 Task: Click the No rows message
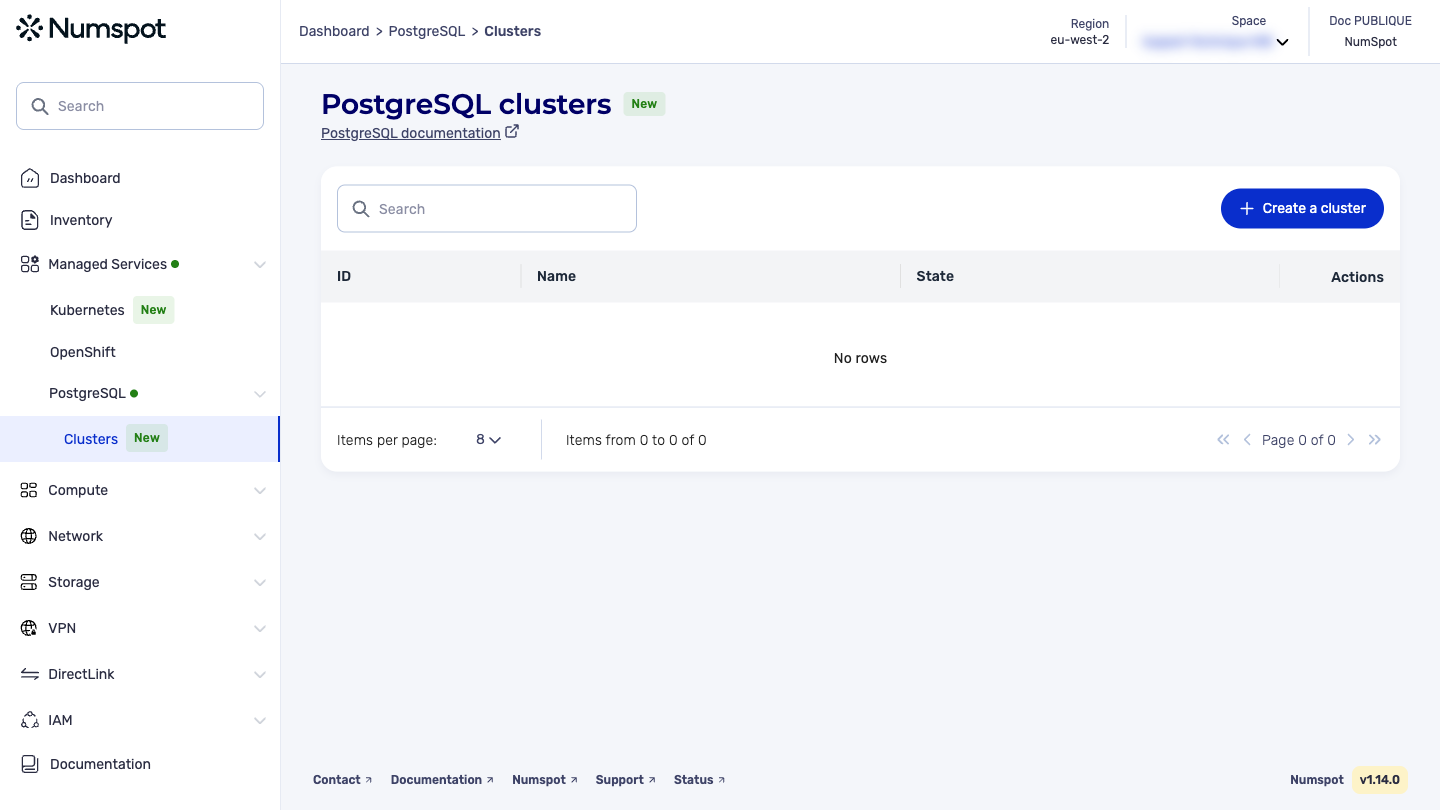pyautogui.click(x=860, y=358)
